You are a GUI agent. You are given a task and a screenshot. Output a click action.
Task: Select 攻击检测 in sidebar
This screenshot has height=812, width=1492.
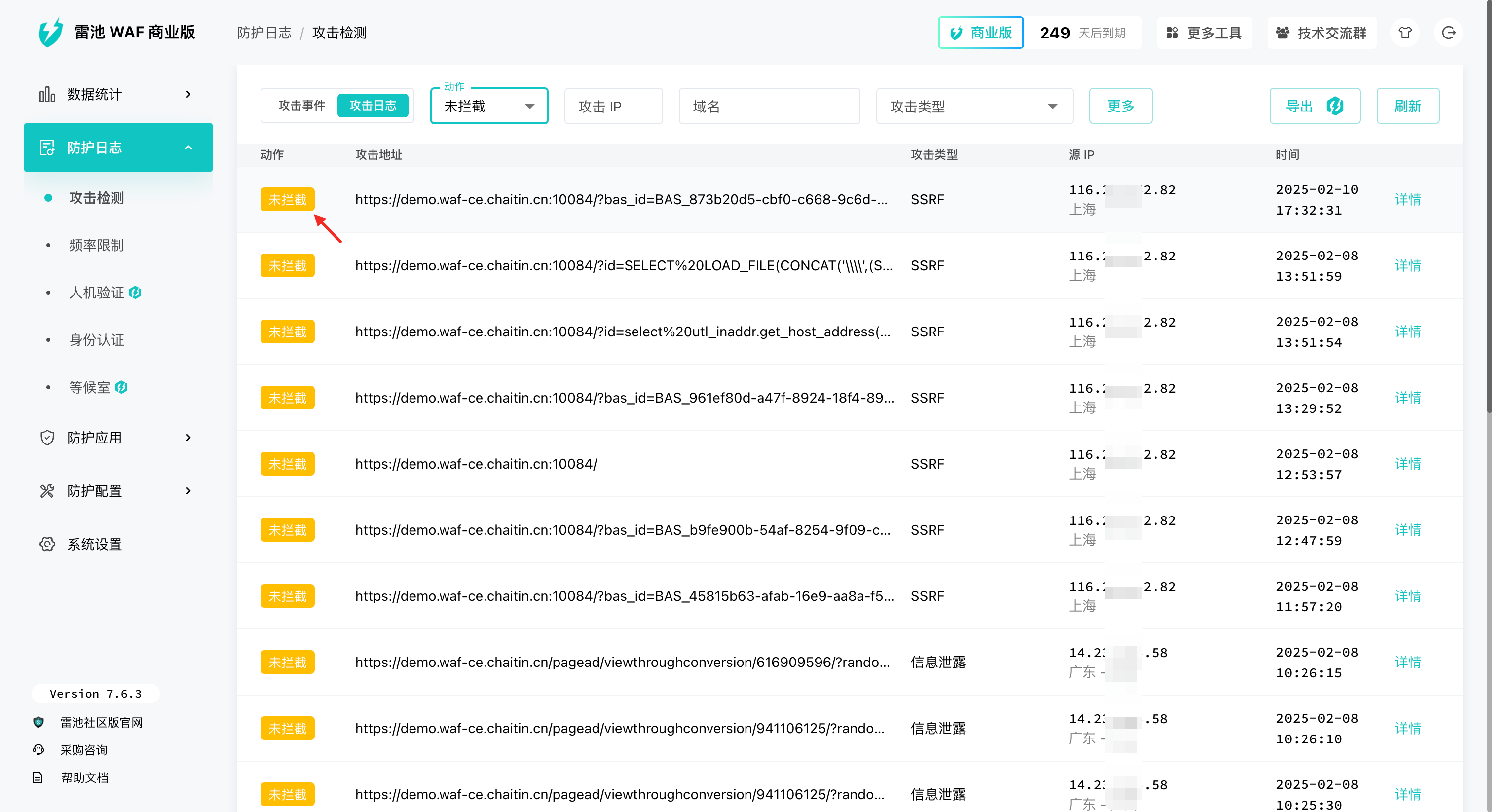(x=96, y=198)
